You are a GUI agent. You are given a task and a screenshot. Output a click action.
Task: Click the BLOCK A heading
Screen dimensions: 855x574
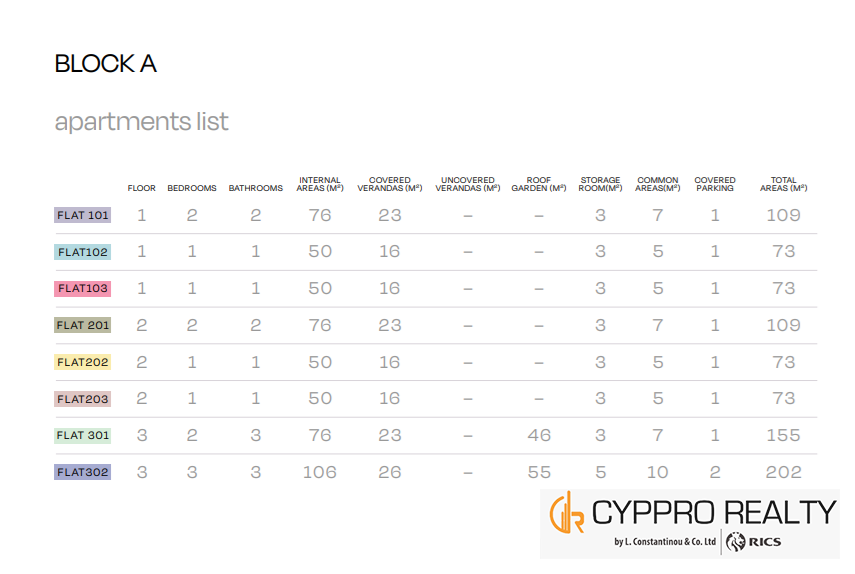pos(106,64)
